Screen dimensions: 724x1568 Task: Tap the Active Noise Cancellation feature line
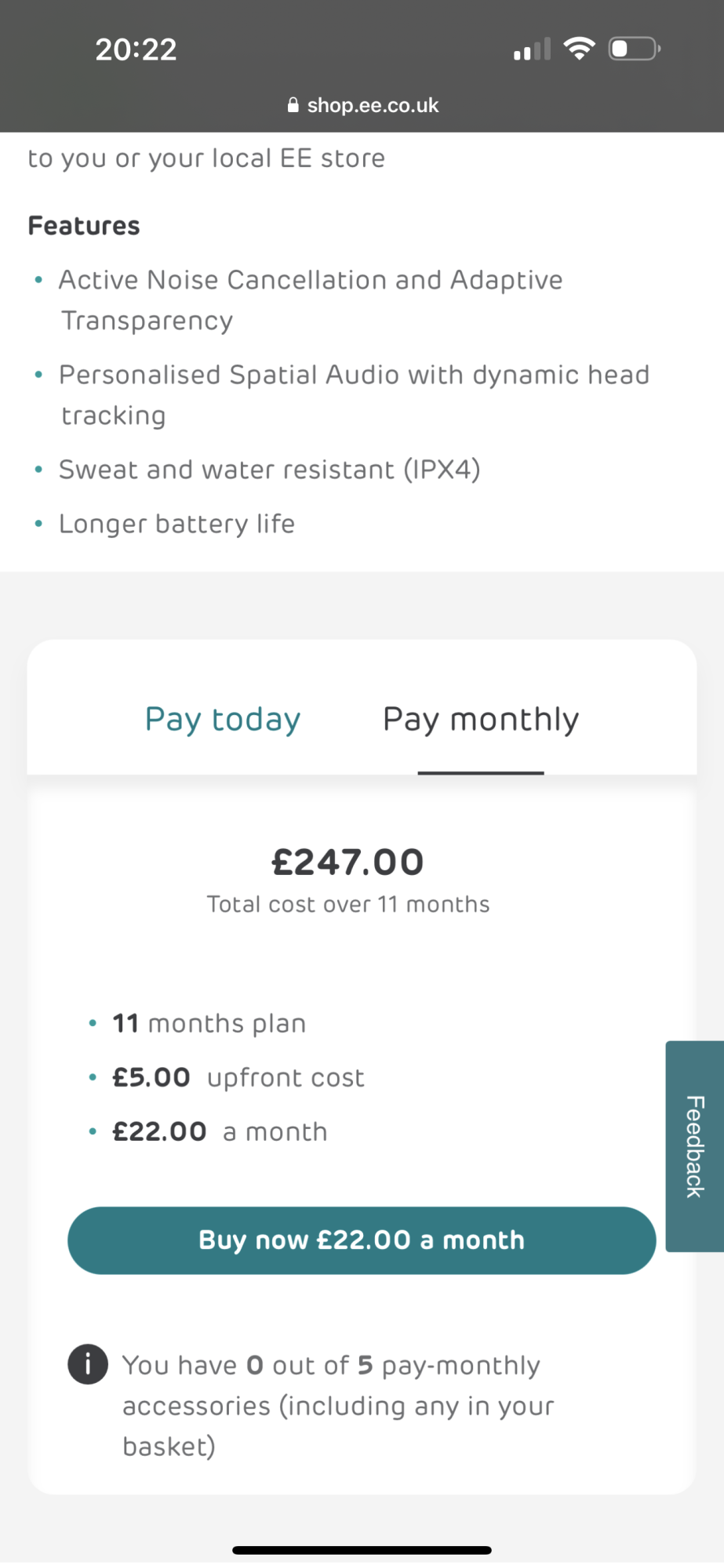click(311, 280)
